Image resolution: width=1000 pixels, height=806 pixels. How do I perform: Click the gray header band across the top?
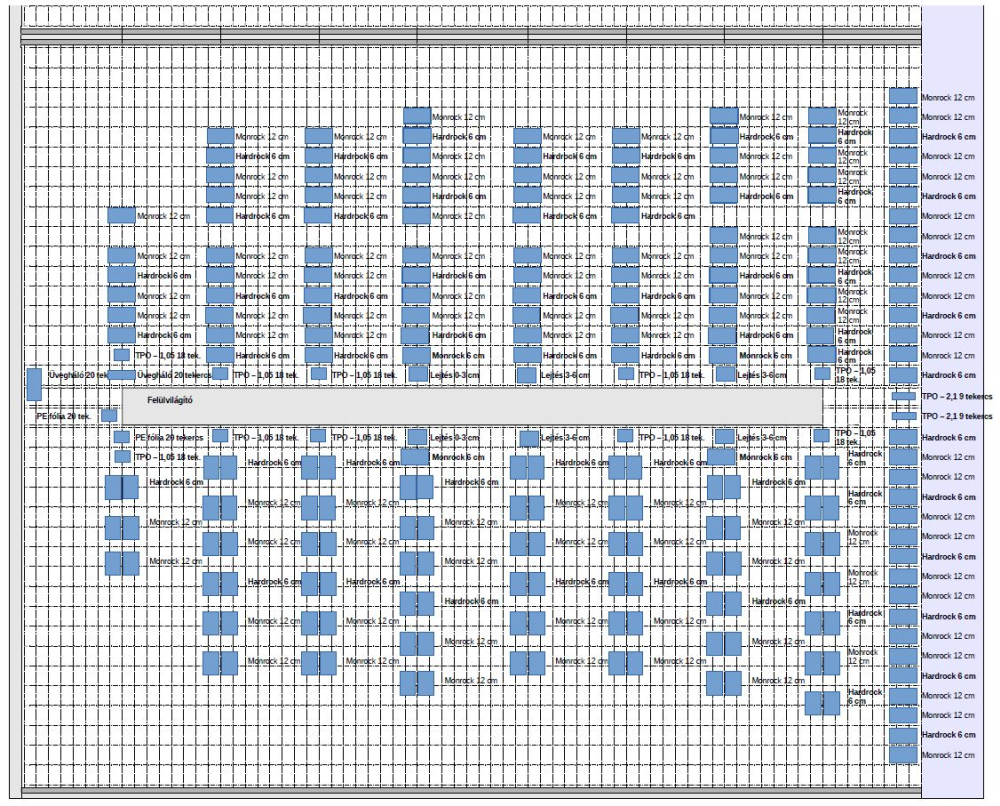tap(470, 35)
